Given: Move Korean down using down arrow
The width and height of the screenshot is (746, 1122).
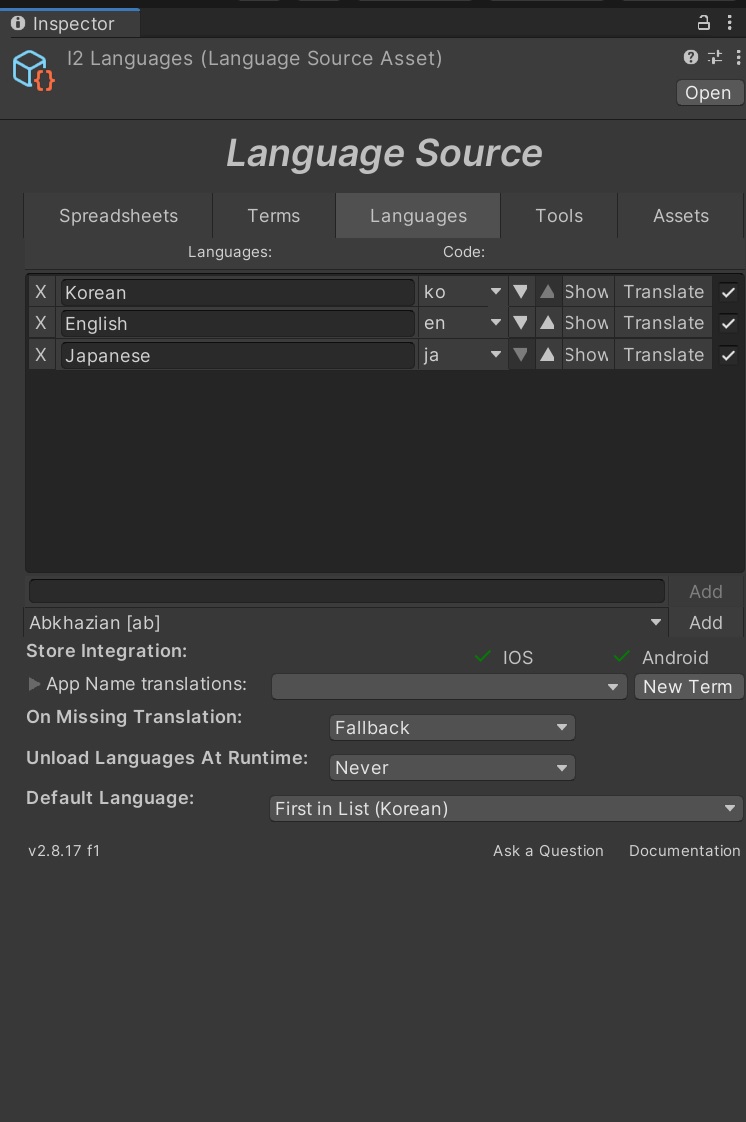Looking at the screenshot, I should [520, 292].
